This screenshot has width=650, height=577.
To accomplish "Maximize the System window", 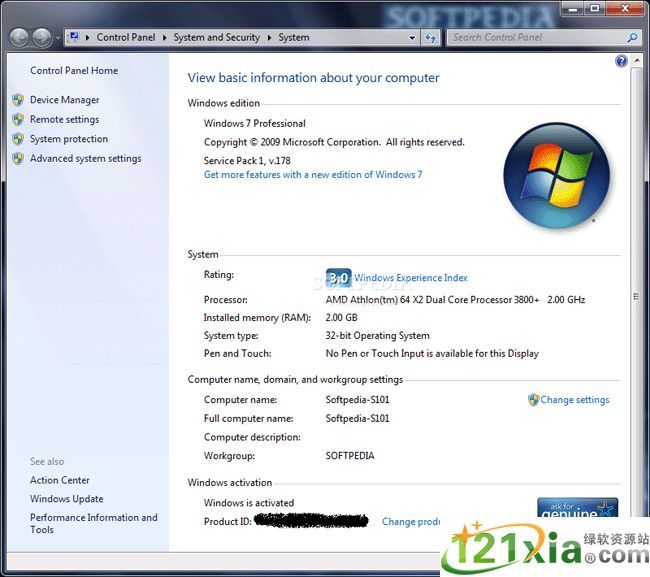I will 594,8.
